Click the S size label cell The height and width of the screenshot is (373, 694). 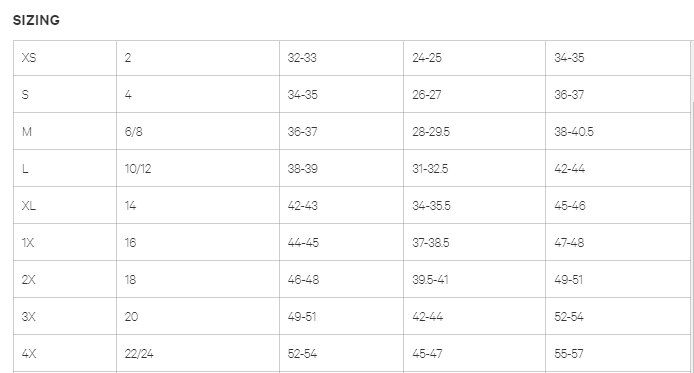point(65,94)
